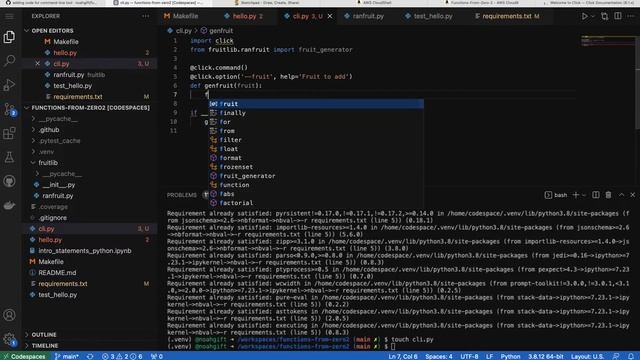This screenshot has height=360, width=640.
Task: Switch to the requirements.txt tab
Action: (x=507, y=16)
